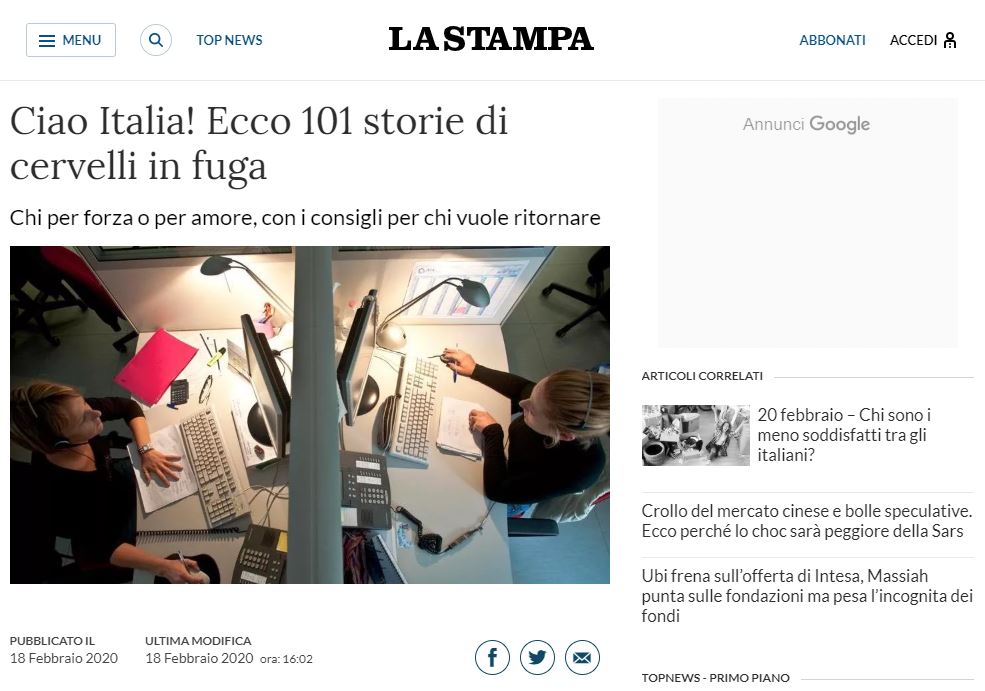Click the TOPNEWS - PRIMO PIANO heading

[x=716, y=678]
